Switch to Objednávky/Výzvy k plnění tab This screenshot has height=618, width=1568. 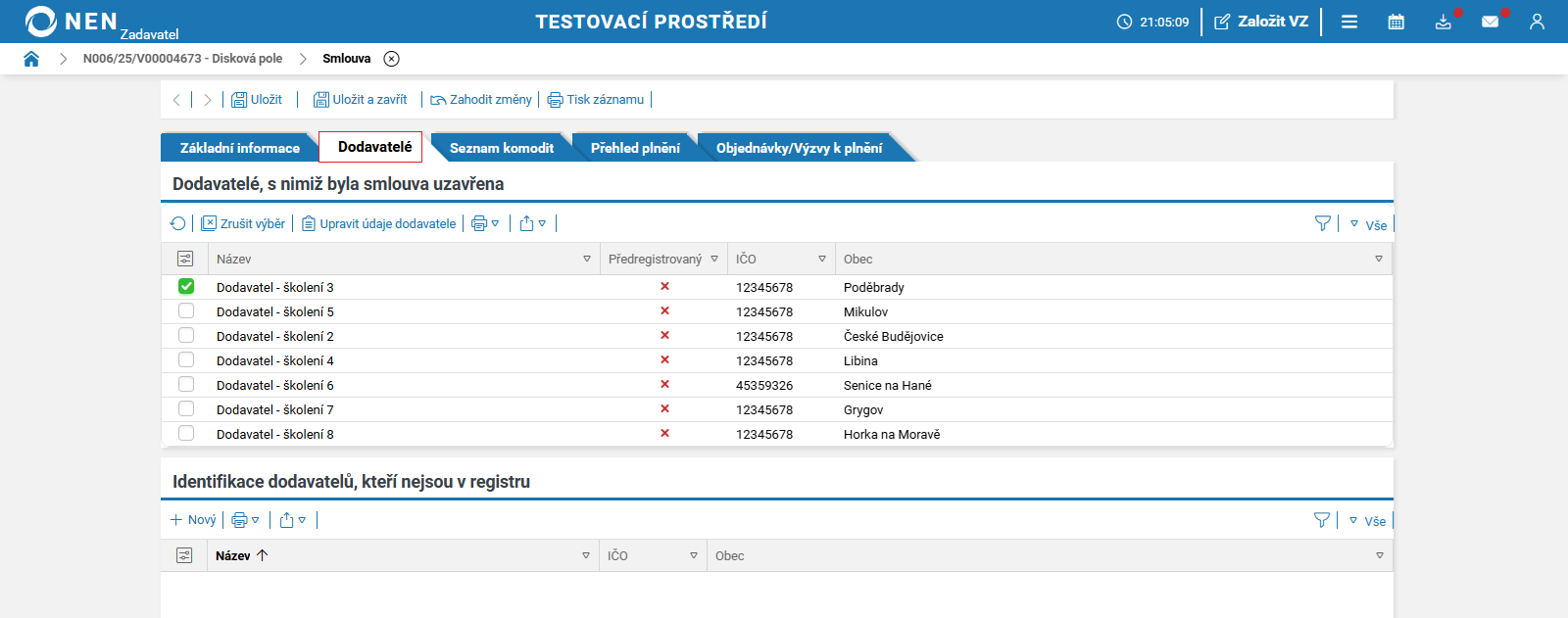tap(800, 148)
